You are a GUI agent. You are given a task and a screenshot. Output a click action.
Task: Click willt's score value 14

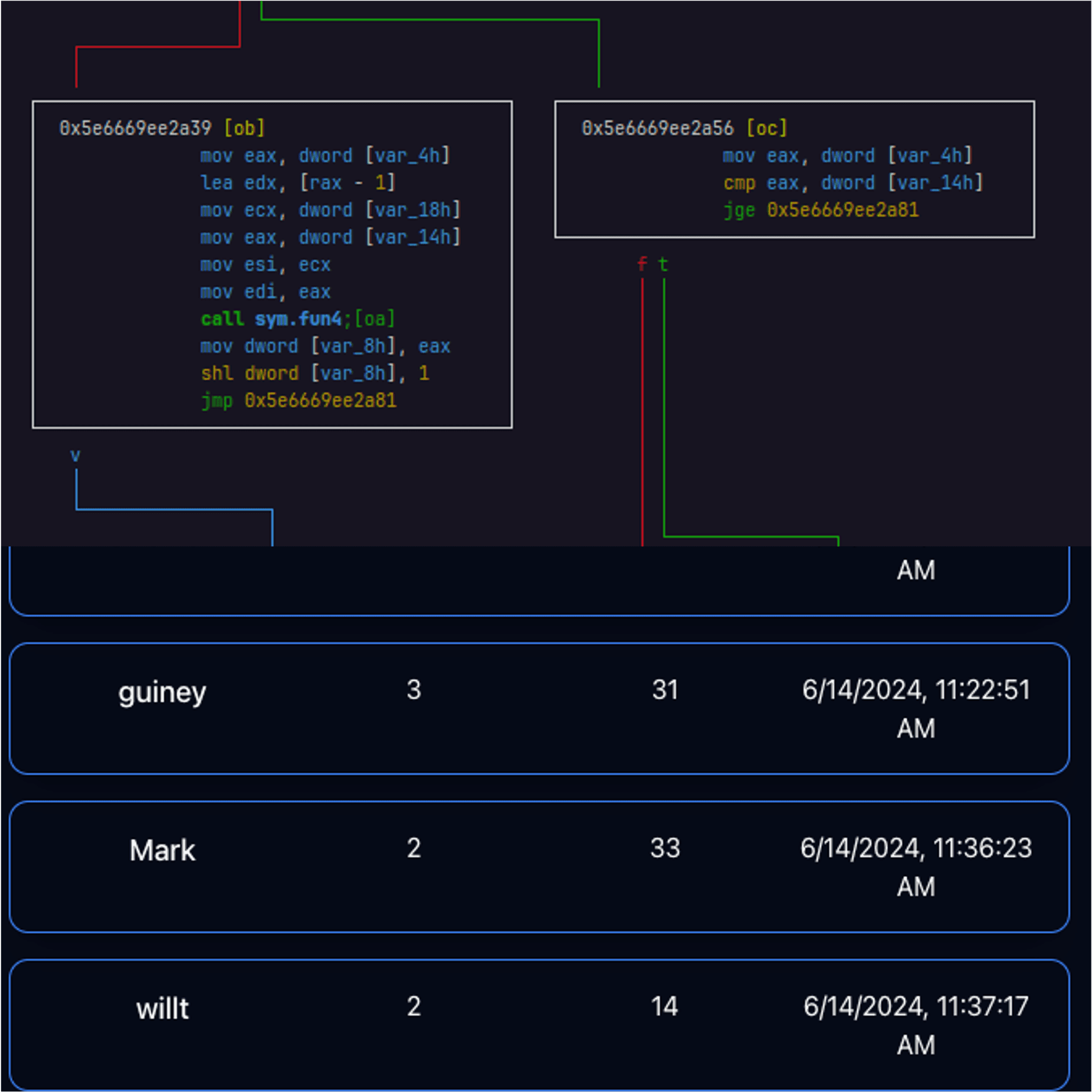[x=664, y=1006]
